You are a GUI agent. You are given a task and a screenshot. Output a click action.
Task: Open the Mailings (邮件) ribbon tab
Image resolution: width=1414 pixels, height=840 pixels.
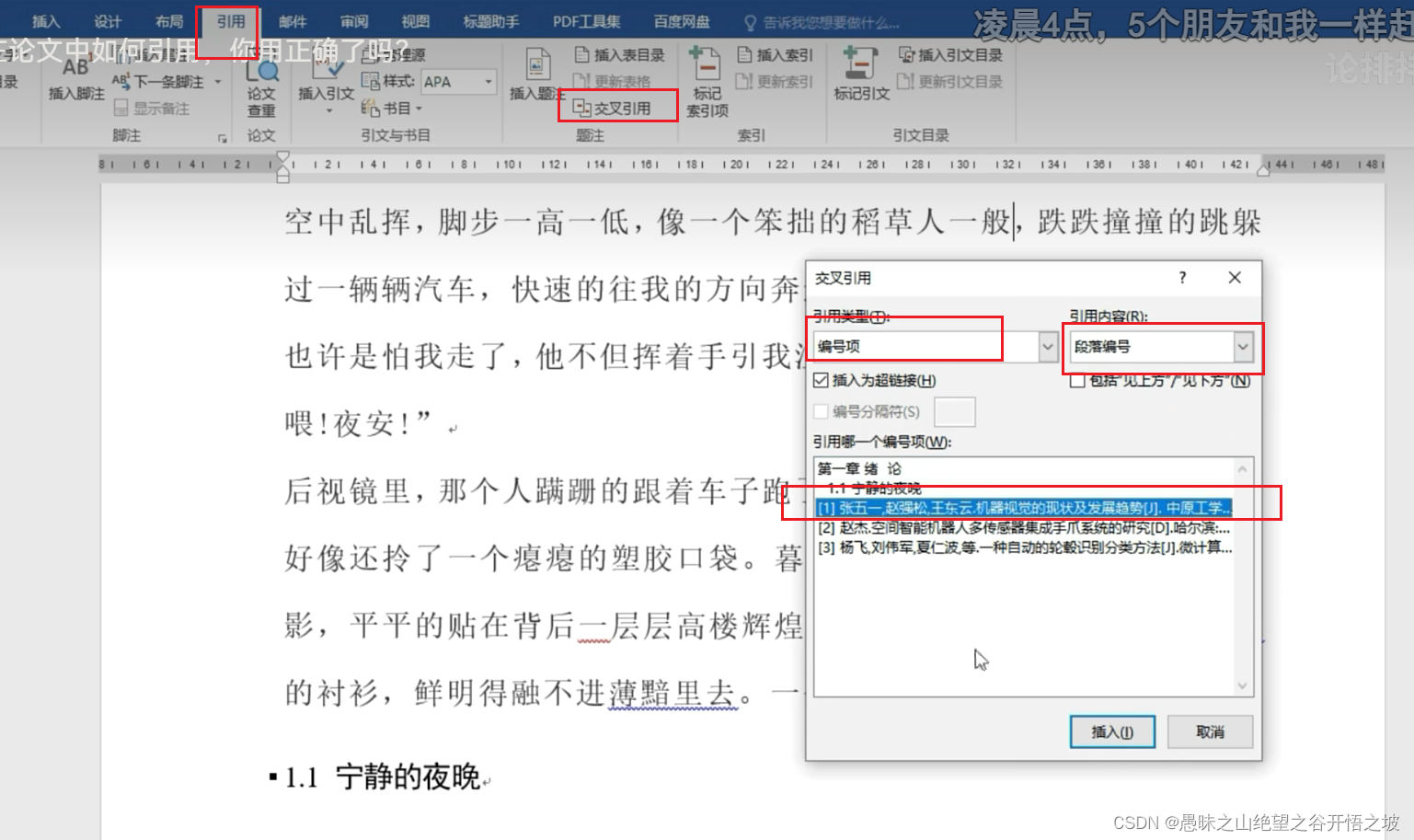pyautogui.click(x=293, y=21)
